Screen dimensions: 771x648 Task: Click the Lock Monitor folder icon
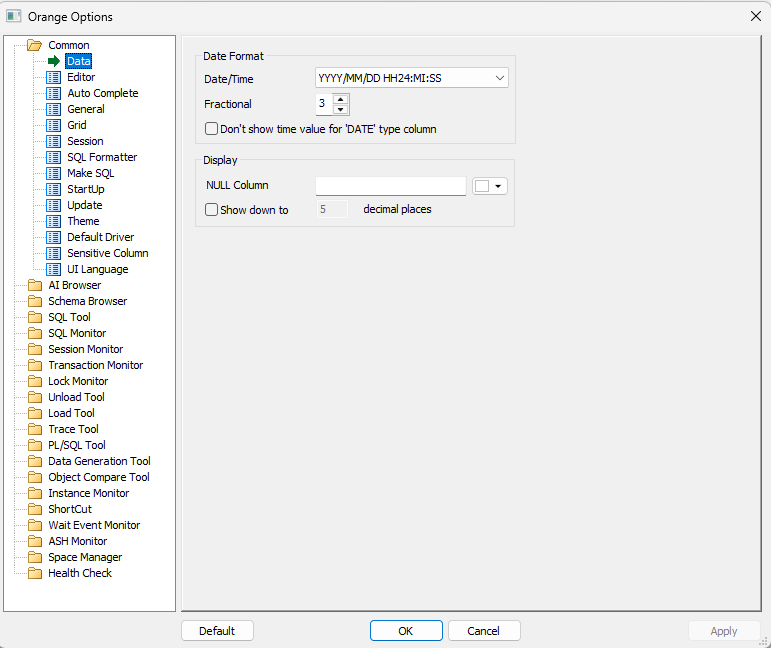click(x=35, y=381)
